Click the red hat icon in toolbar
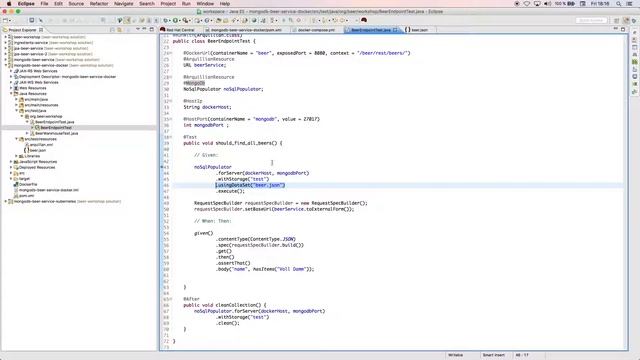Image resolution: width=640 pixels, height=360 pixels. [364, 20]
